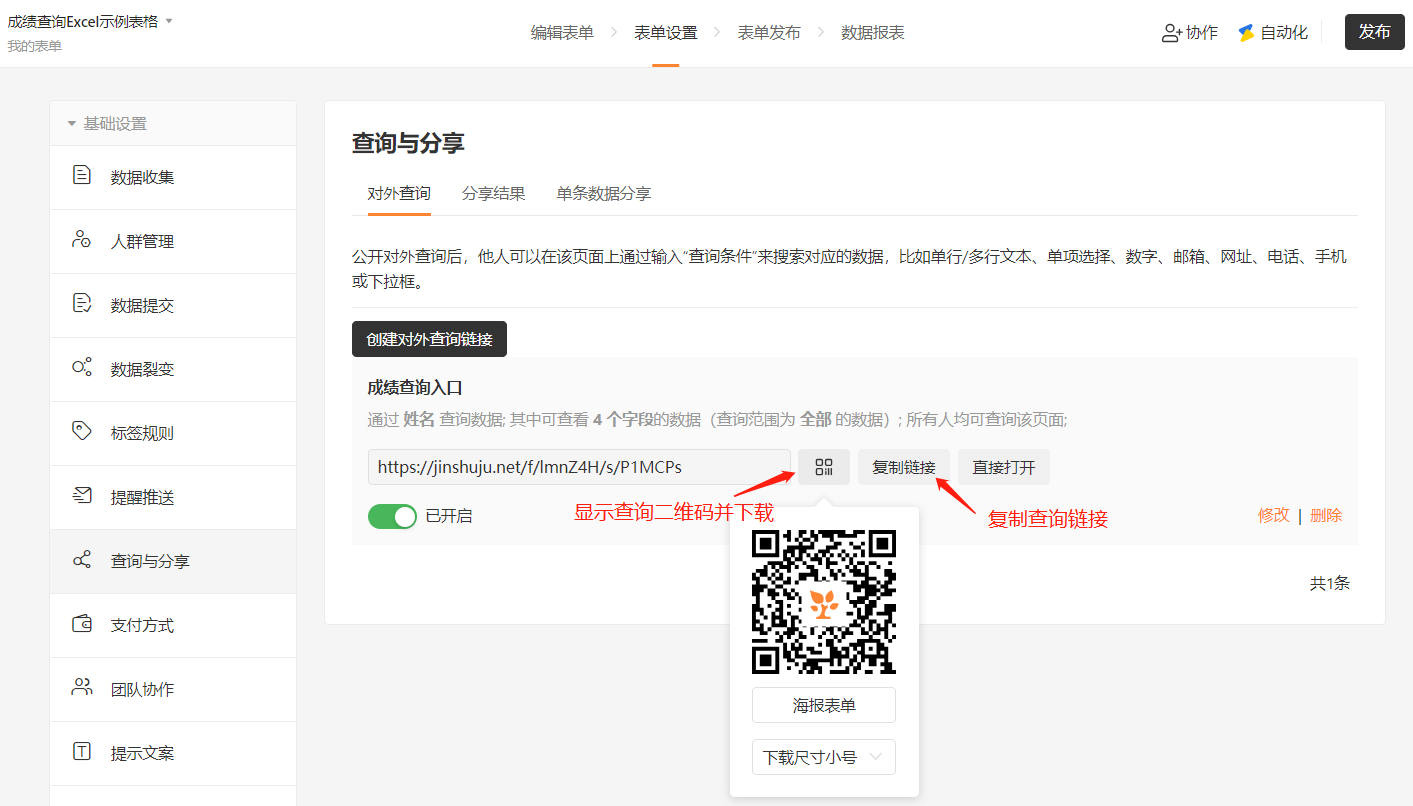The width and height of the screenshot is (1413, 806).
Task: Click the 查询与分享 page heading
Action: click(x=408, y=143)
